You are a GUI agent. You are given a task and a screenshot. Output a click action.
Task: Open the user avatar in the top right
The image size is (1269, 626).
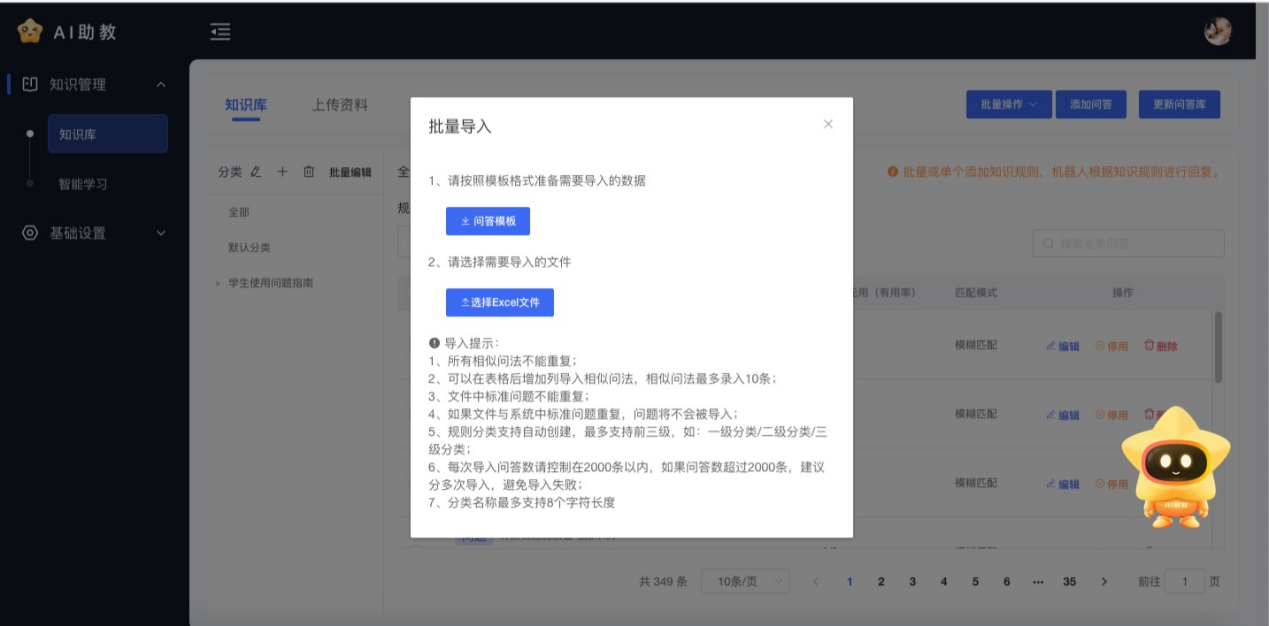1217,32
